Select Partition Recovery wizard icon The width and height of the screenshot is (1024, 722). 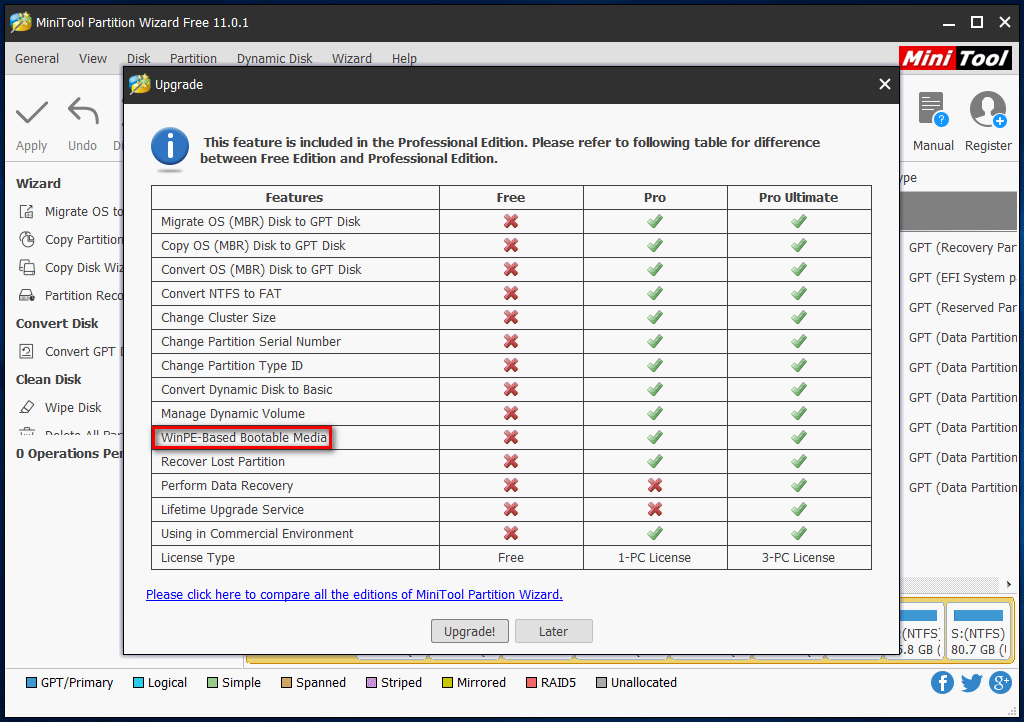coord(27,296)
